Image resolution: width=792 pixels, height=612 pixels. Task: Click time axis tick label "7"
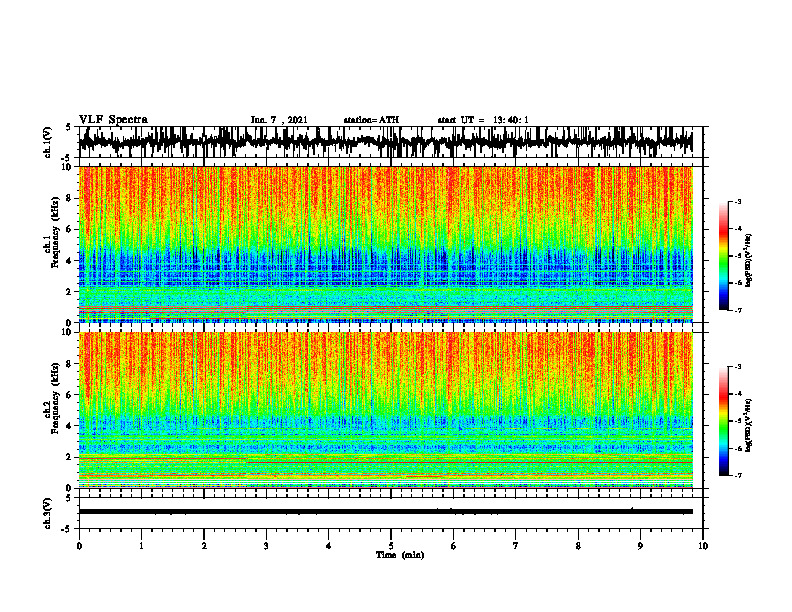click(516, 546)
